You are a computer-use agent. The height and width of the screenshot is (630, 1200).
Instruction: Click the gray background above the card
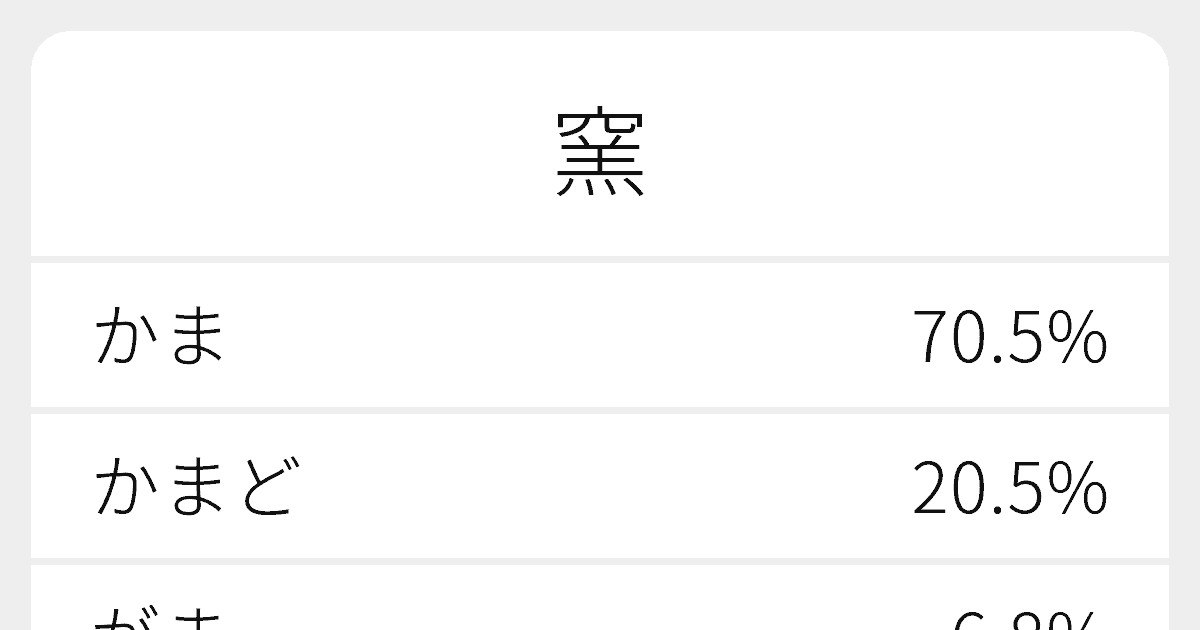(600, 14)
